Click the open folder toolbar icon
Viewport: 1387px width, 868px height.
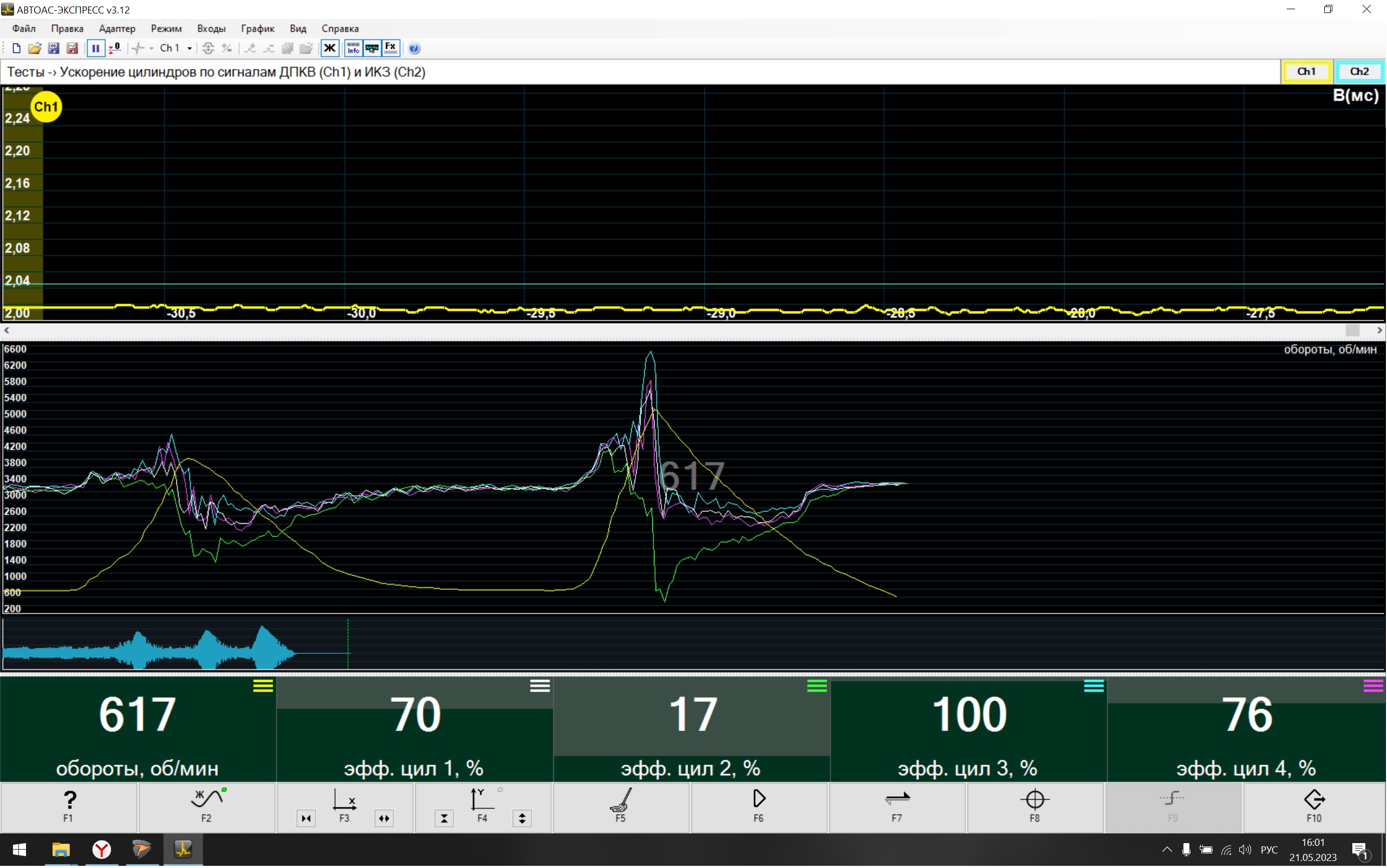coord(35,48)
